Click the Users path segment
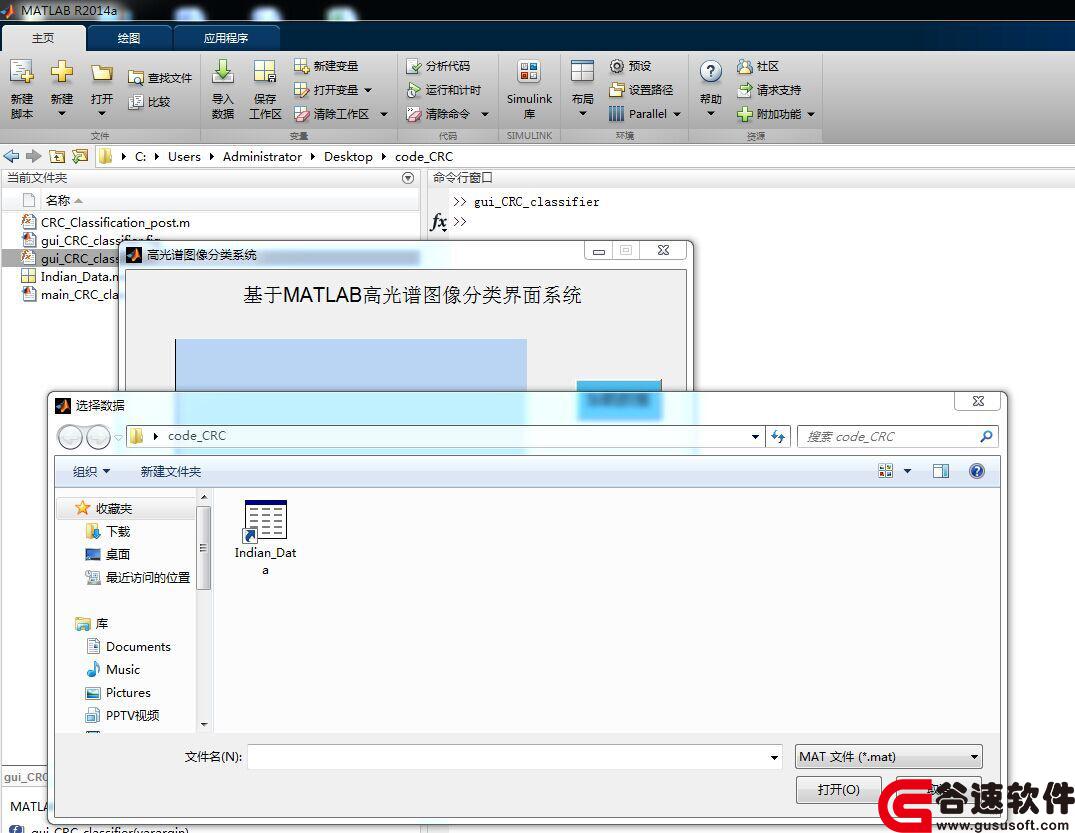The image size is (1075, 833). coord(184,156)
